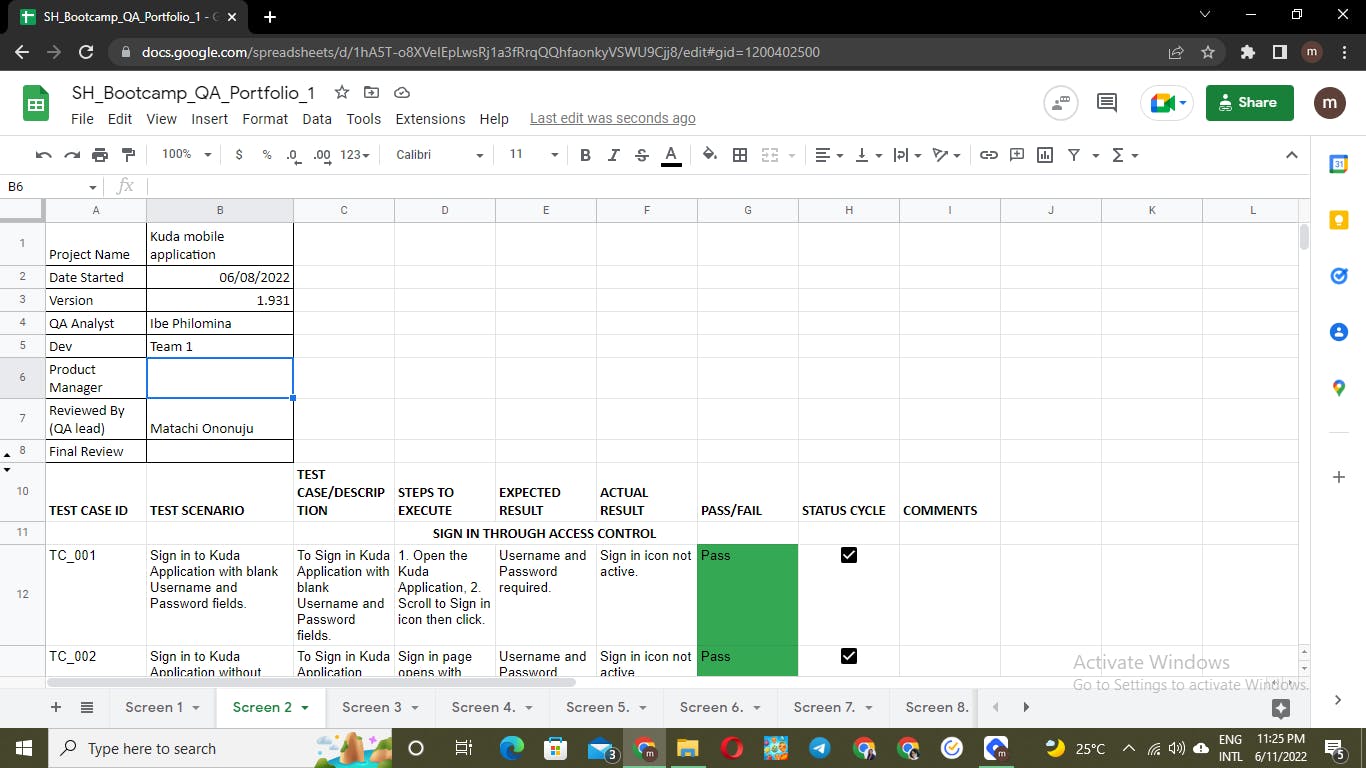Redo the last undone action
1366x768 pixels.
[71, 155]
